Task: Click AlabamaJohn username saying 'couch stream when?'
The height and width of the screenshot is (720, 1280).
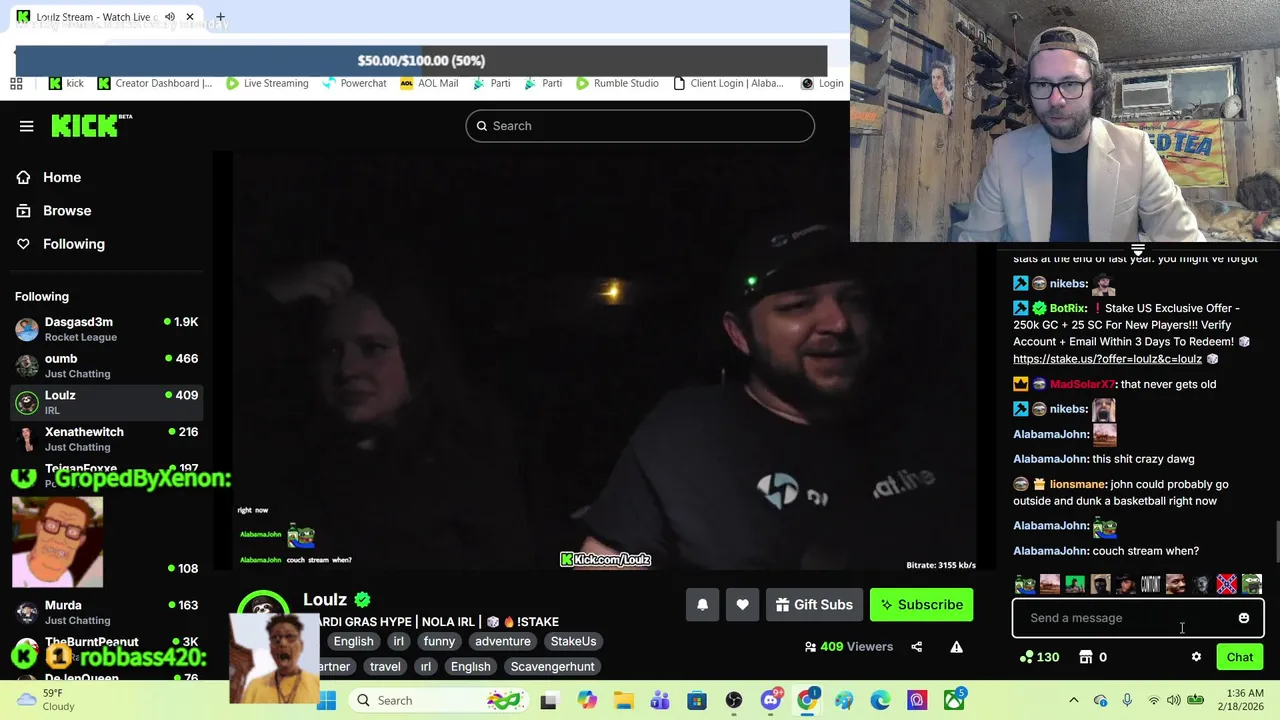Action: pyautogui.click(x=1050, y=551)
